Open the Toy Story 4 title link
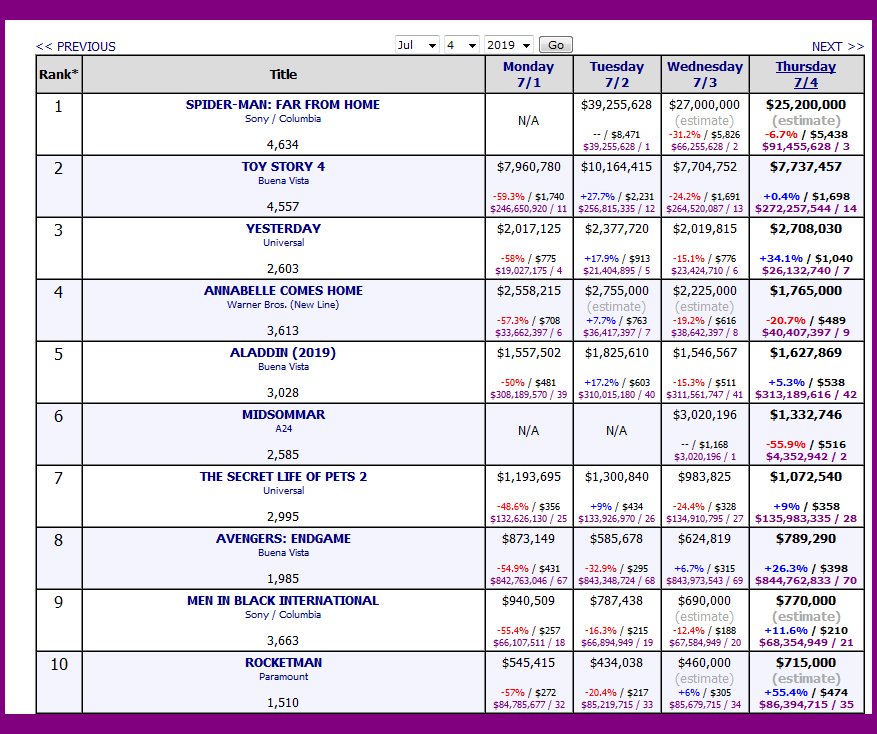This screenshot has height=734, width=877. (x=283, y=166)
